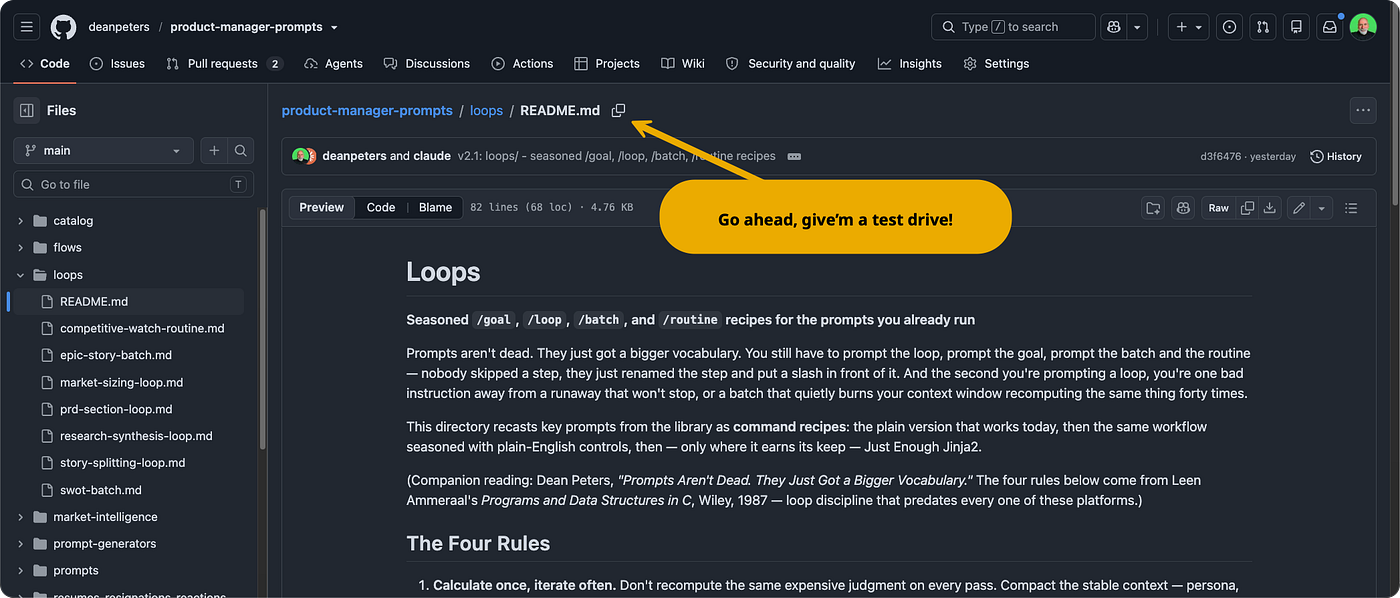Switch to Code view of file
The width and height of the screenshot is (1400, 598).
tap(381, 208)
